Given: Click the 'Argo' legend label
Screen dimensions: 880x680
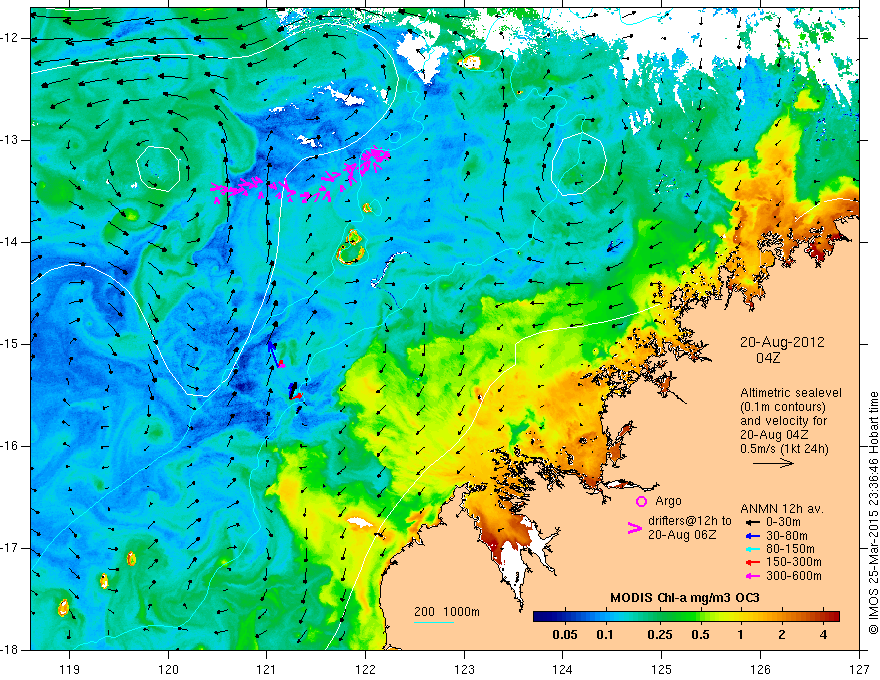Looking at the screenshot, I should click(x=668, y=501).
